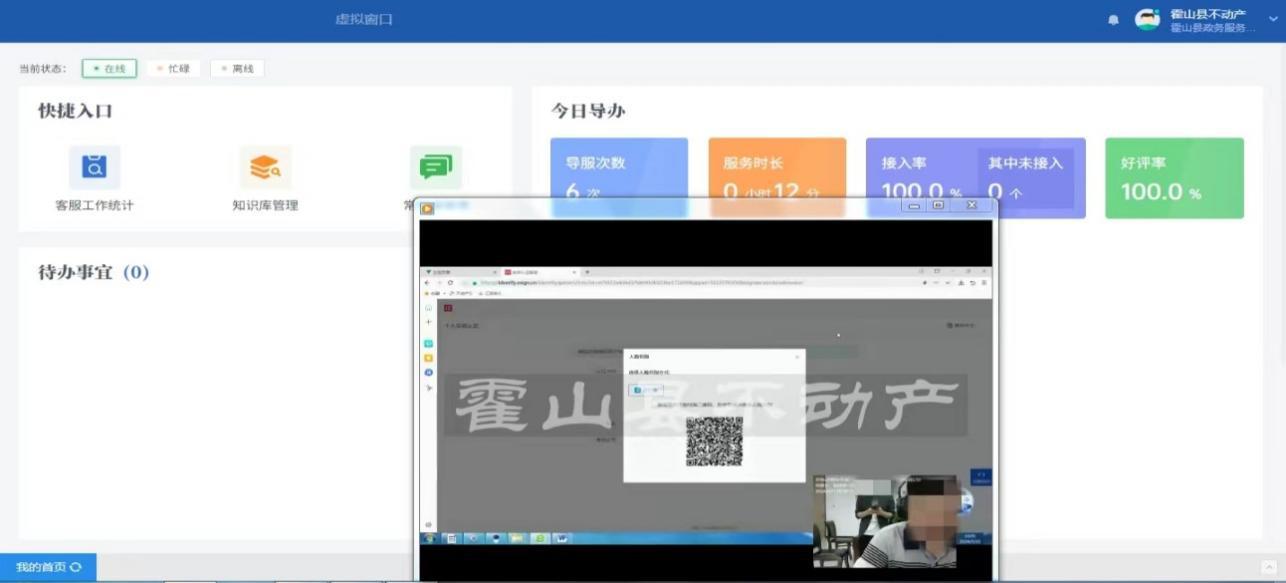This screenshot has width=1286, height=583.
Task: Click the blue option button in dialog
Action: (x=645, y=390)
